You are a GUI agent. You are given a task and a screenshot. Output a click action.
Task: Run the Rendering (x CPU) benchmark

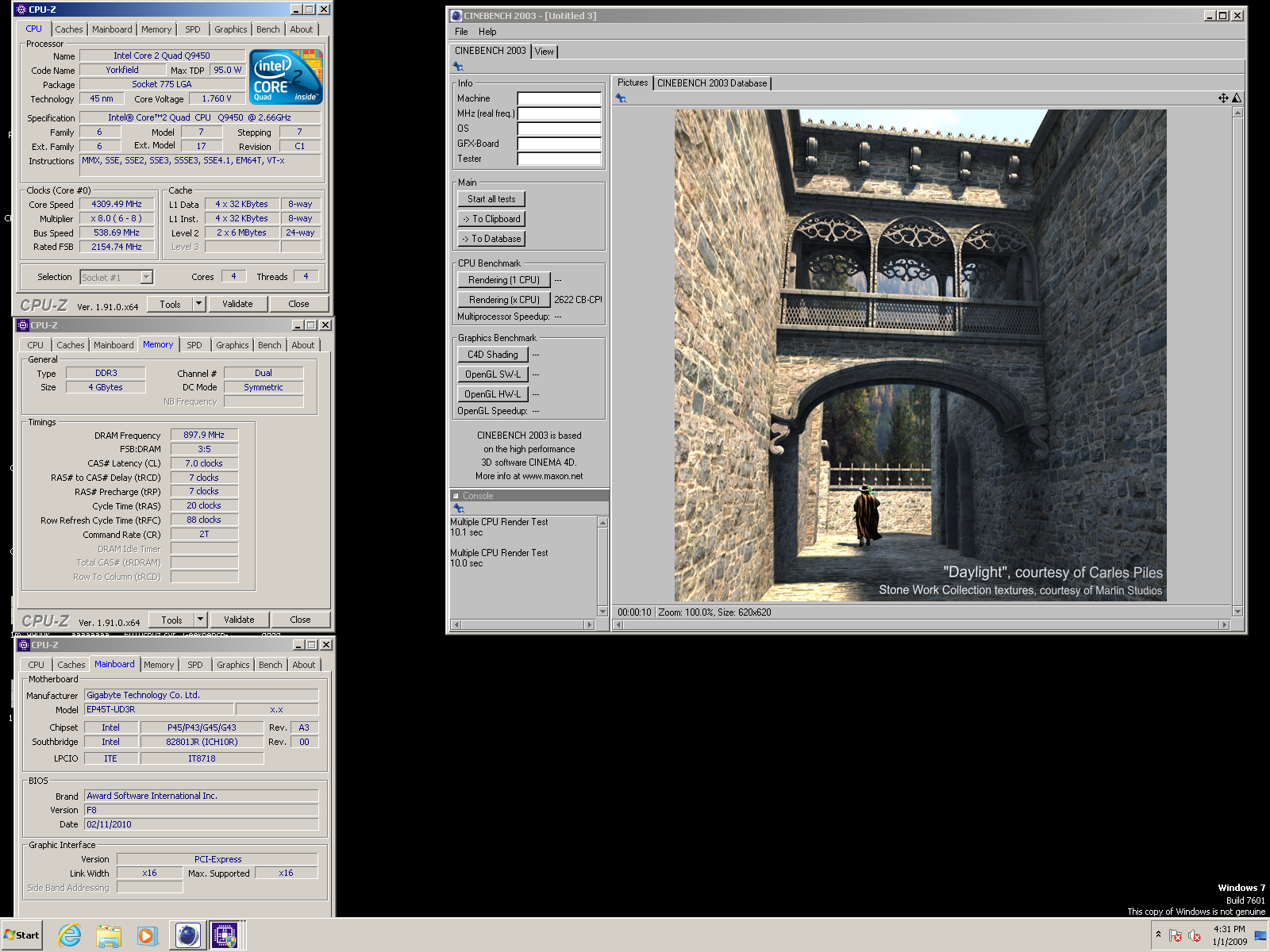(x=504, y=300)
